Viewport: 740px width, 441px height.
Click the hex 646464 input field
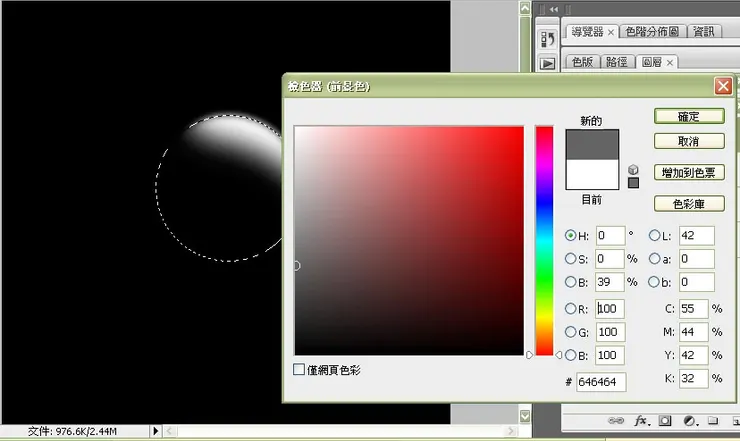[601, 382]
